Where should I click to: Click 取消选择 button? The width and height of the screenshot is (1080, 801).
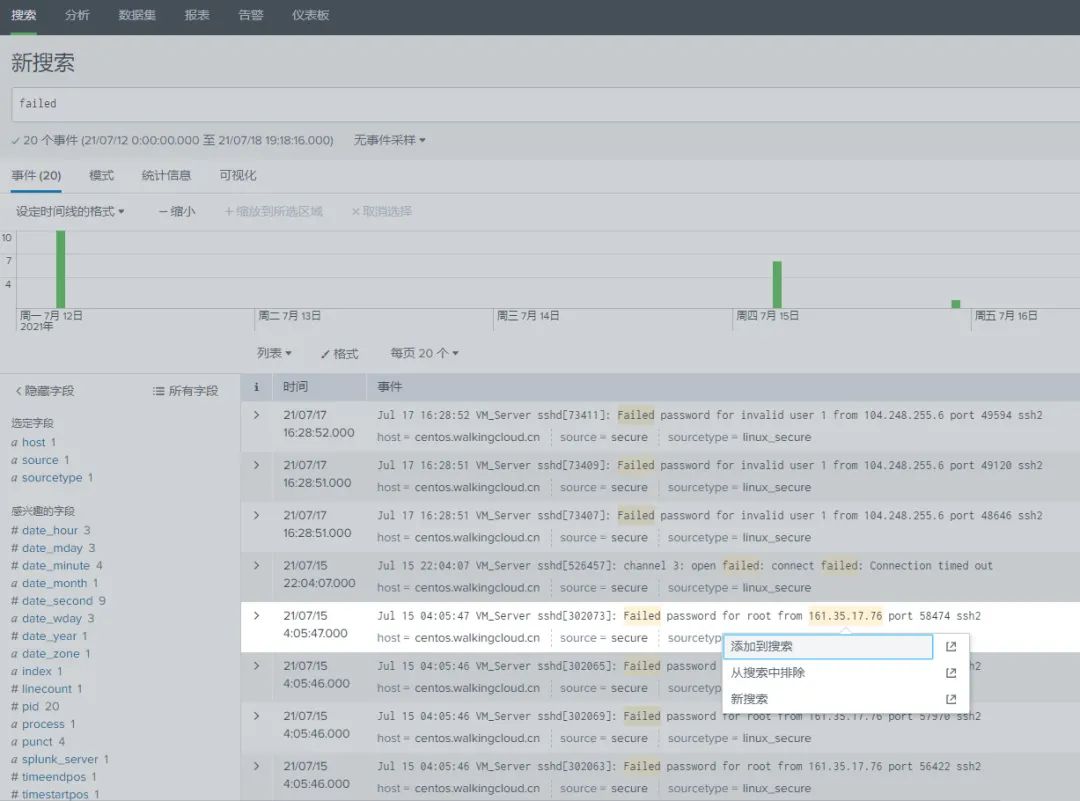pyautogui.click(x=382, y=211)
